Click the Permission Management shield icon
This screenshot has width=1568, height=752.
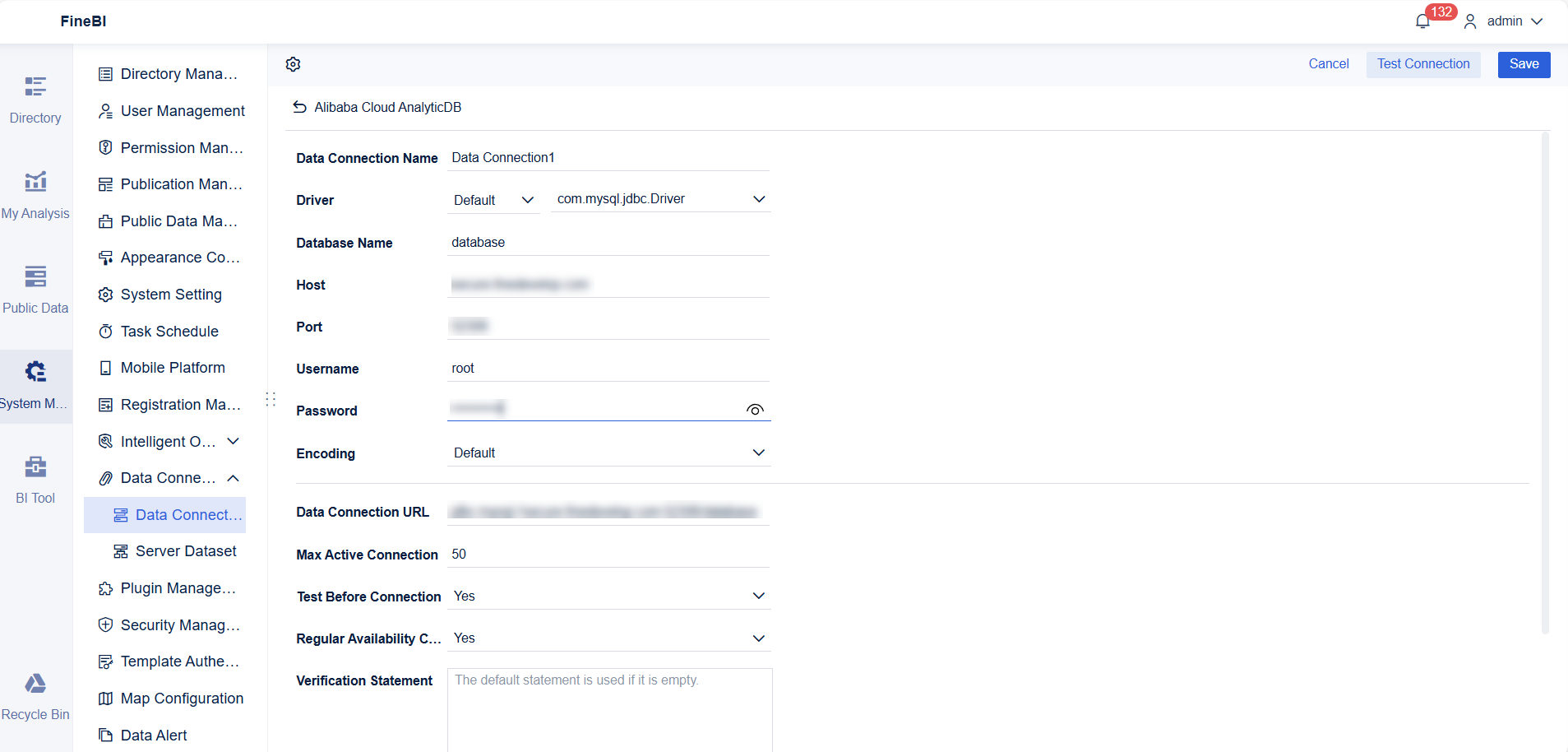pyautogui.click(x=105, y=147)
